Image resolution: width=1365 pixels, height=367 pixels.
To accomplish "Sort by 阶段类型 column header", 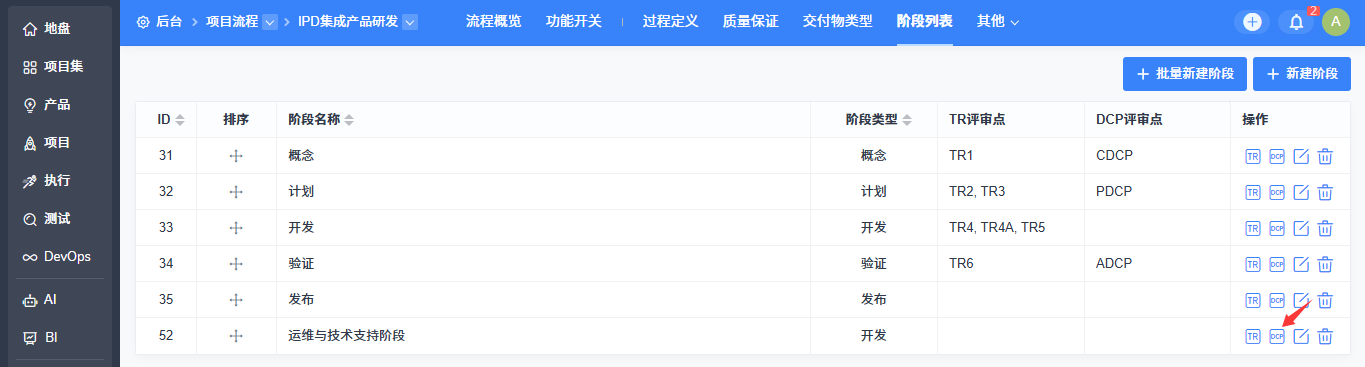I will pos(879,120).
